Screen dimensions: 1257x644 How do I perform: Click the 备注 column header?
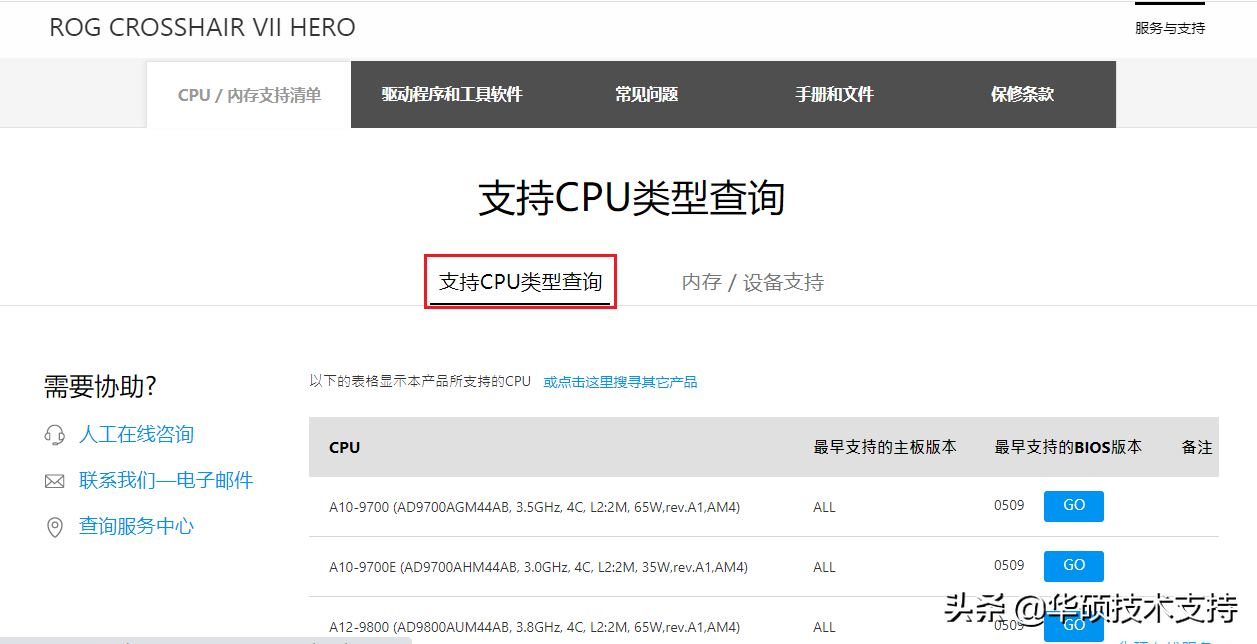[x=1197, y=447]
